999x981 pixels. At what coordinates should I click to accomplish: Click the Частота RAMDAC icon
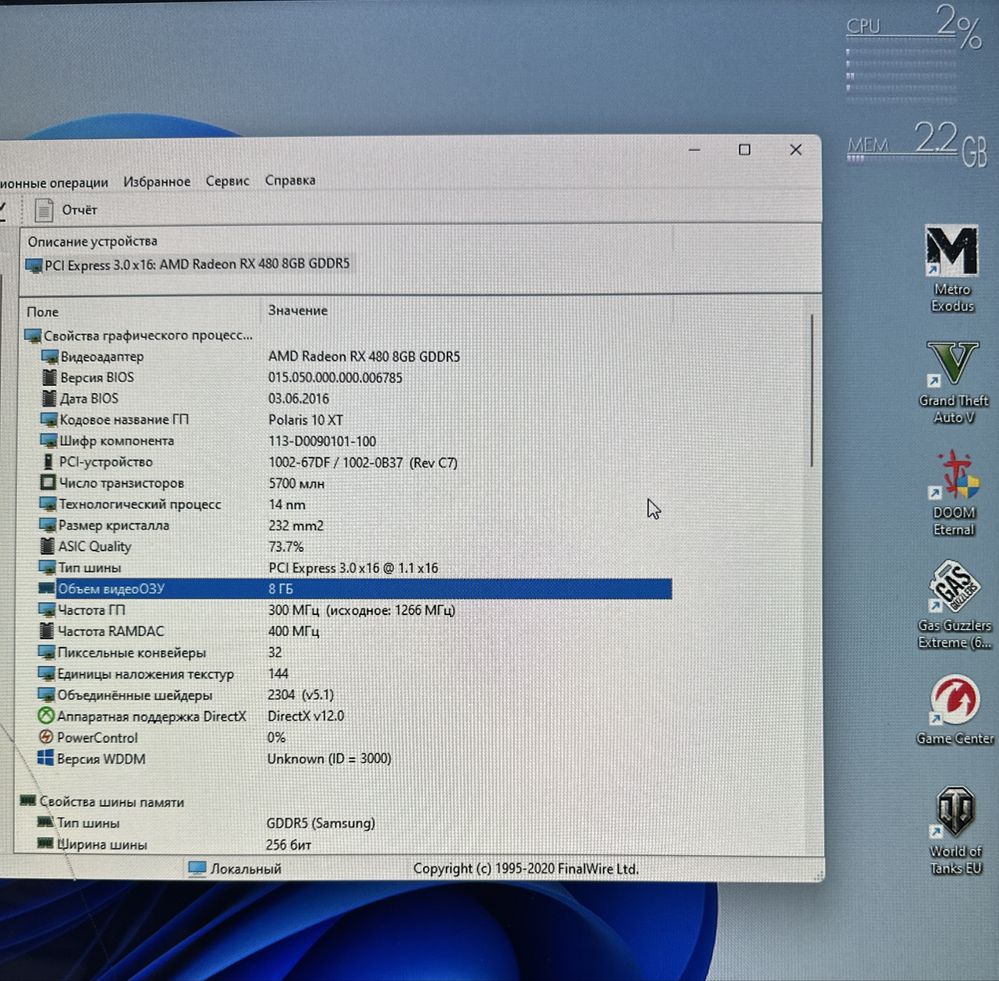tap(47, 631)
